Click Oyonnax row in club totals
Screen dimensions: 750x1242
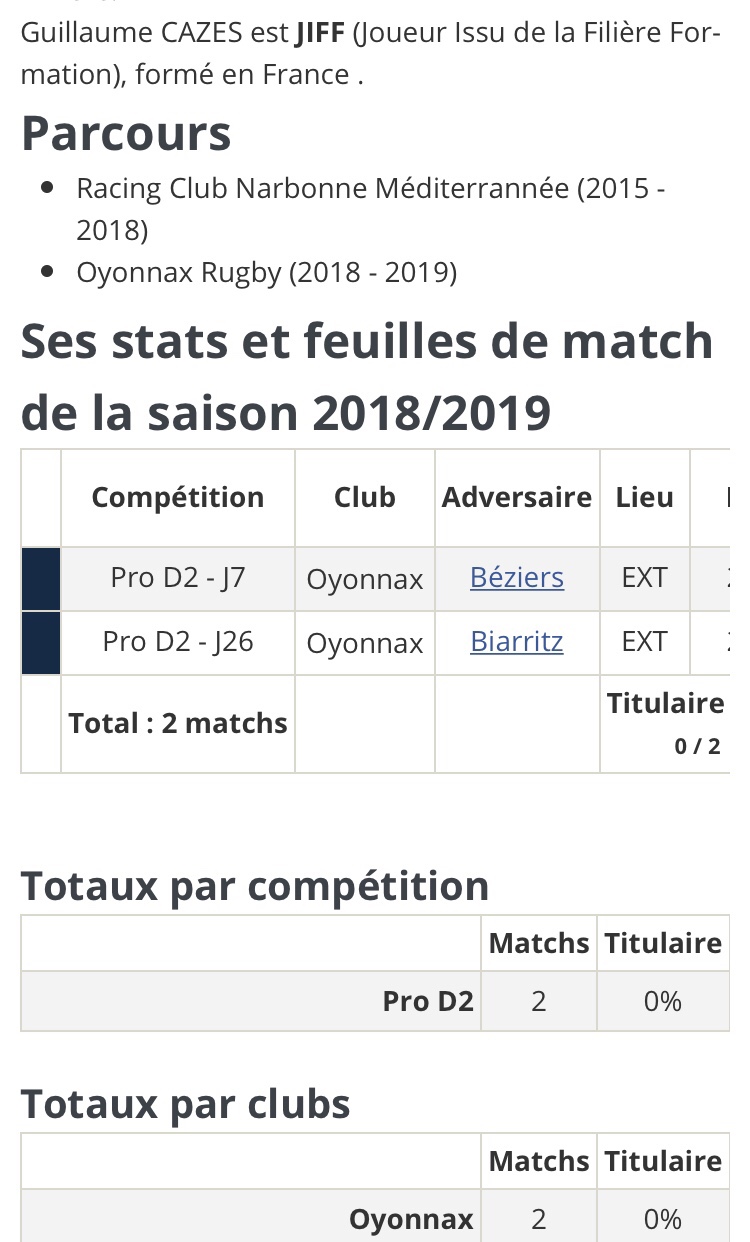point(411,1219)
